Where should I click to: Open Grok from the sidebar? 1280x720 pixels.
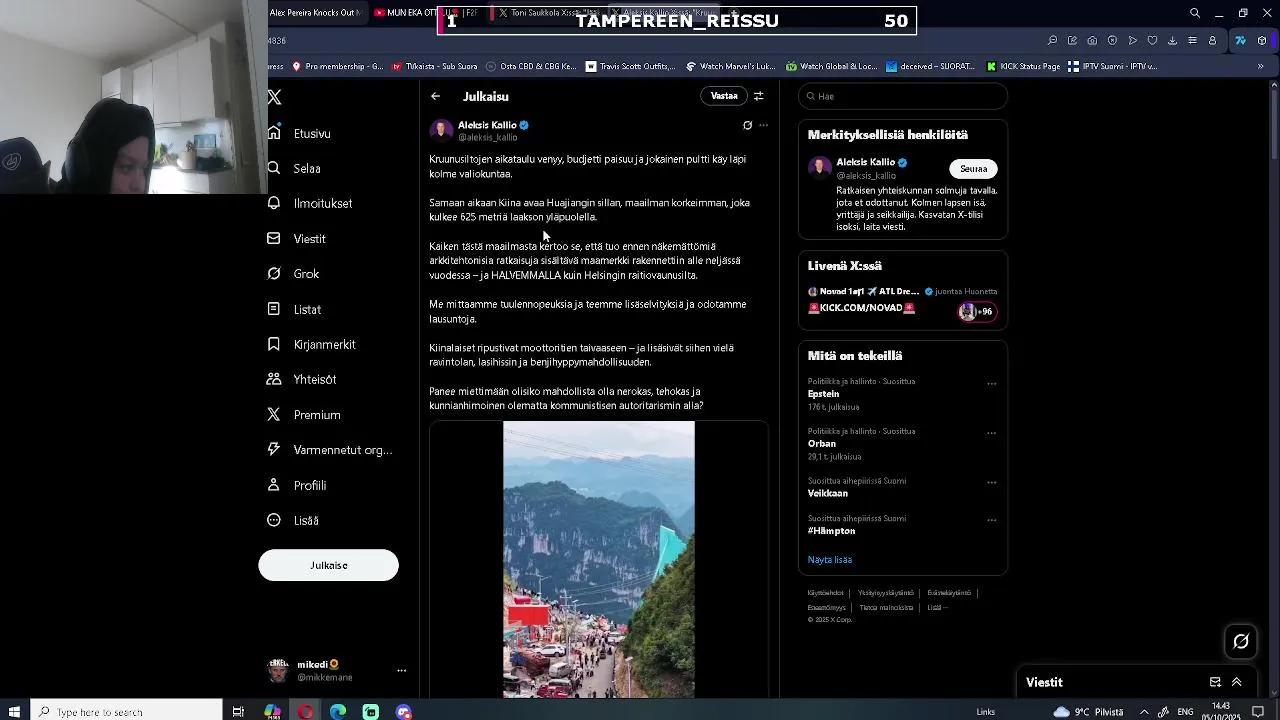tap(306, 274)
